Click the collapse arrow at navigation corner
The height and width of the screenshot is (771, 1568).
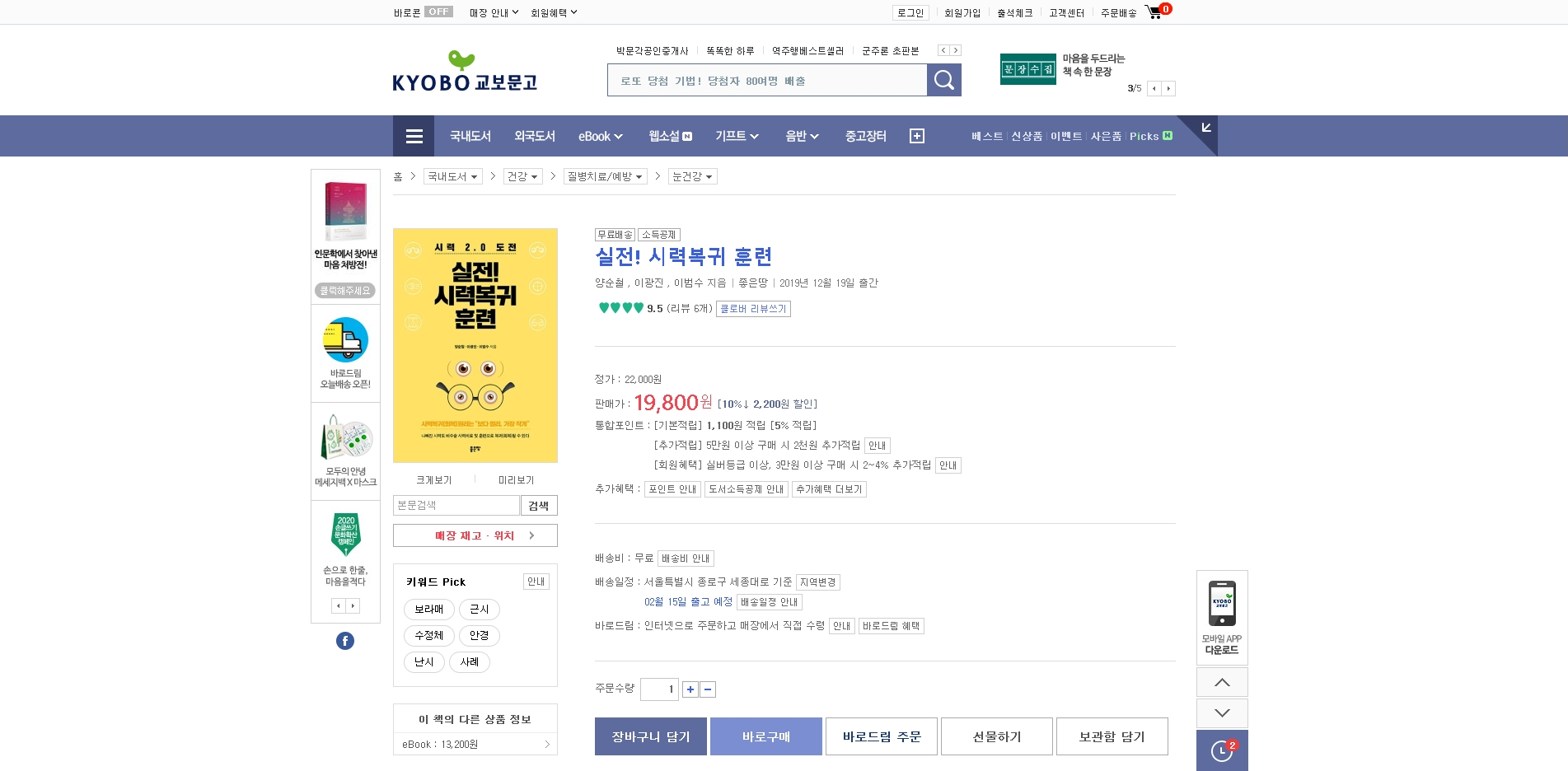coord(1206,127)
